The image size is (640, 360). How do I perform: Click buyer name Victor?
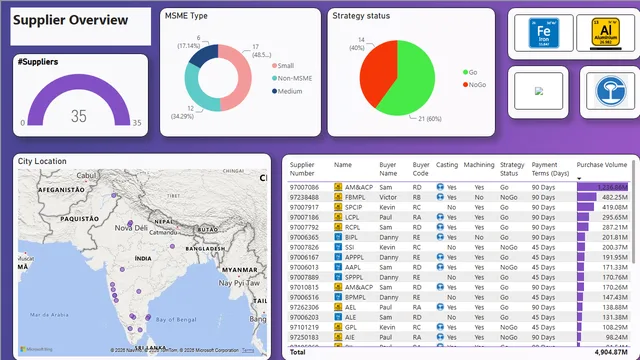(388, 197)
